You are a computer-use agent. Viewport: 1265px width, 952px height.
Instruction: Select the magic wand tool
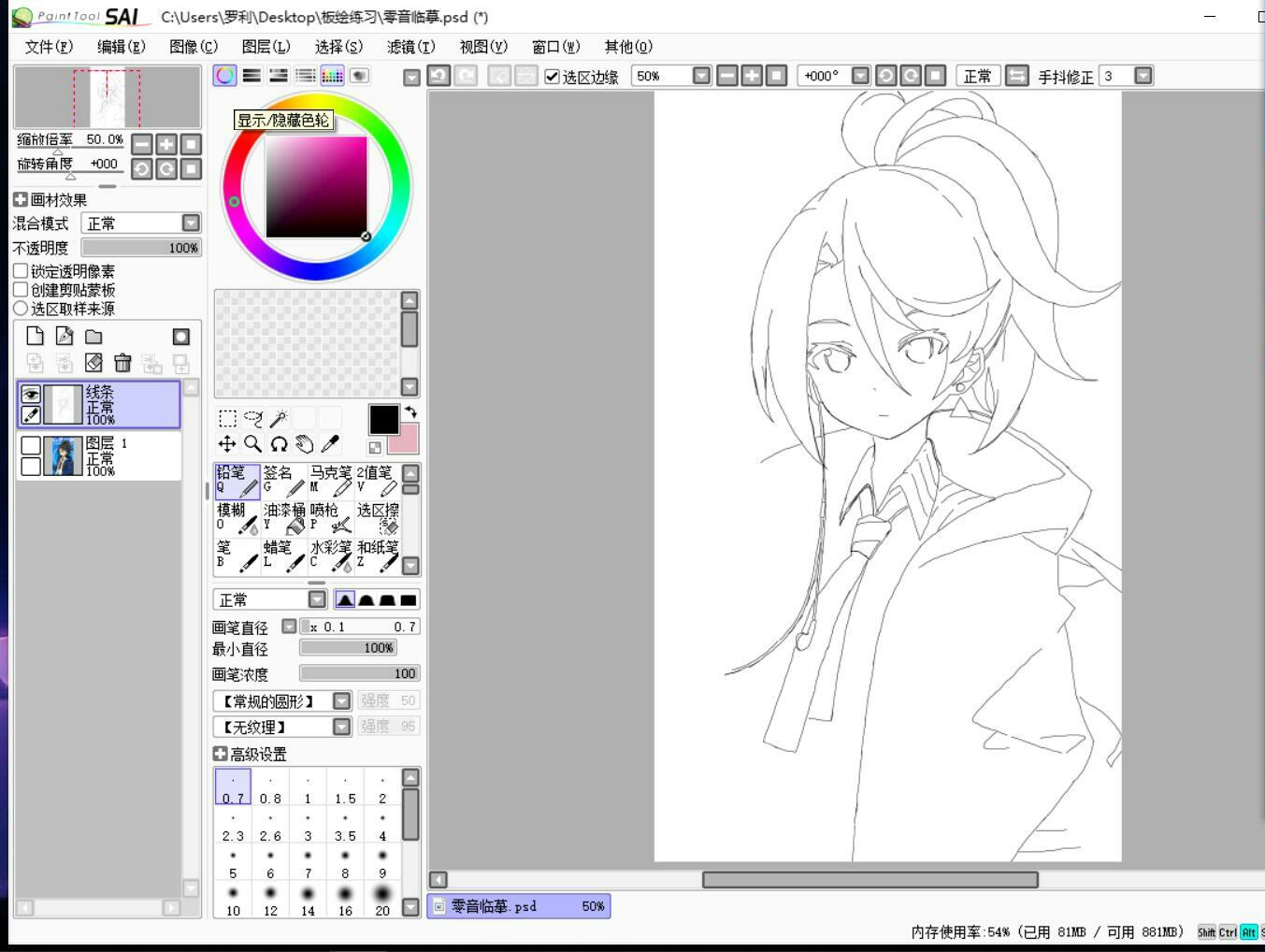279,418
